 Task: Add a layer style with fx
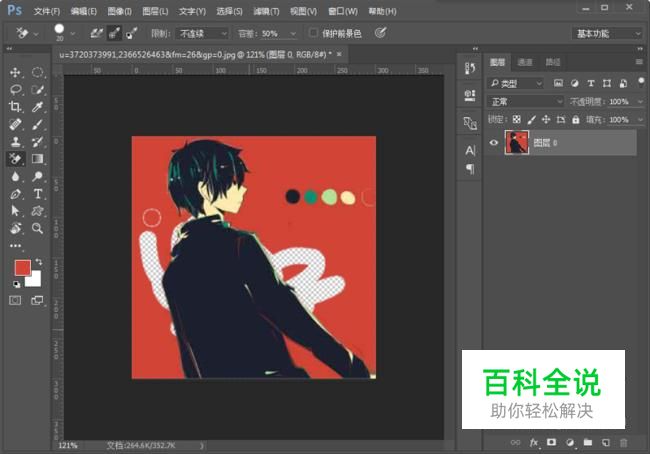click(x=534, y=442)
